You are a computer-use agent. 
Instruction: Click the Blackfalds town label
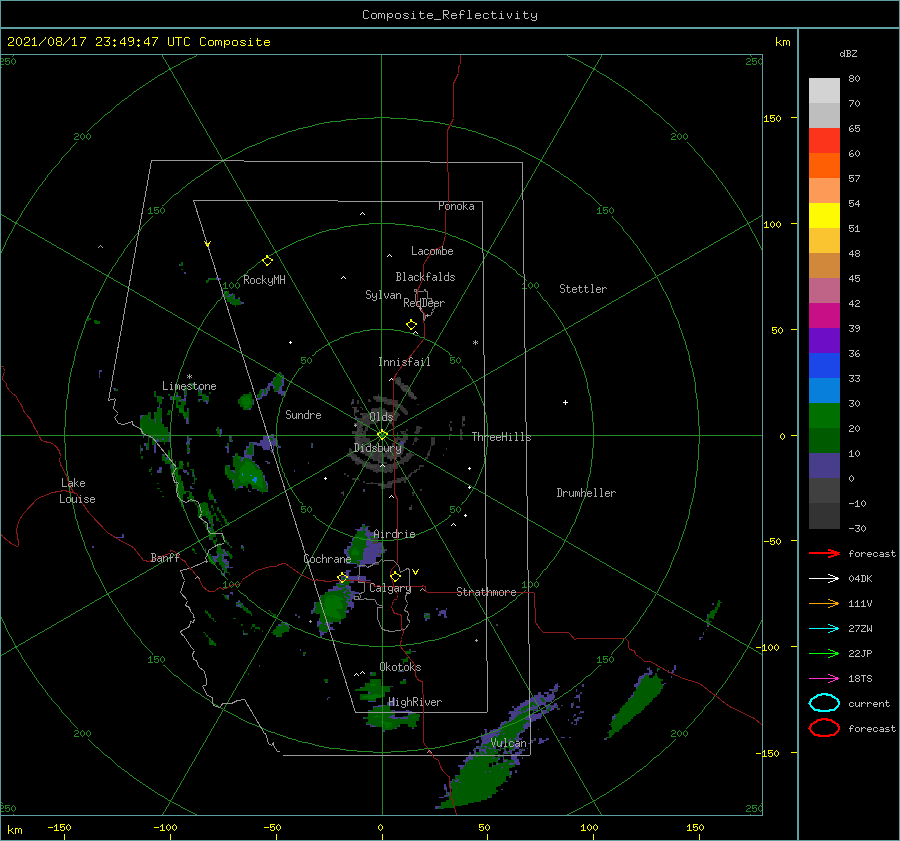[x=425, y=277]
